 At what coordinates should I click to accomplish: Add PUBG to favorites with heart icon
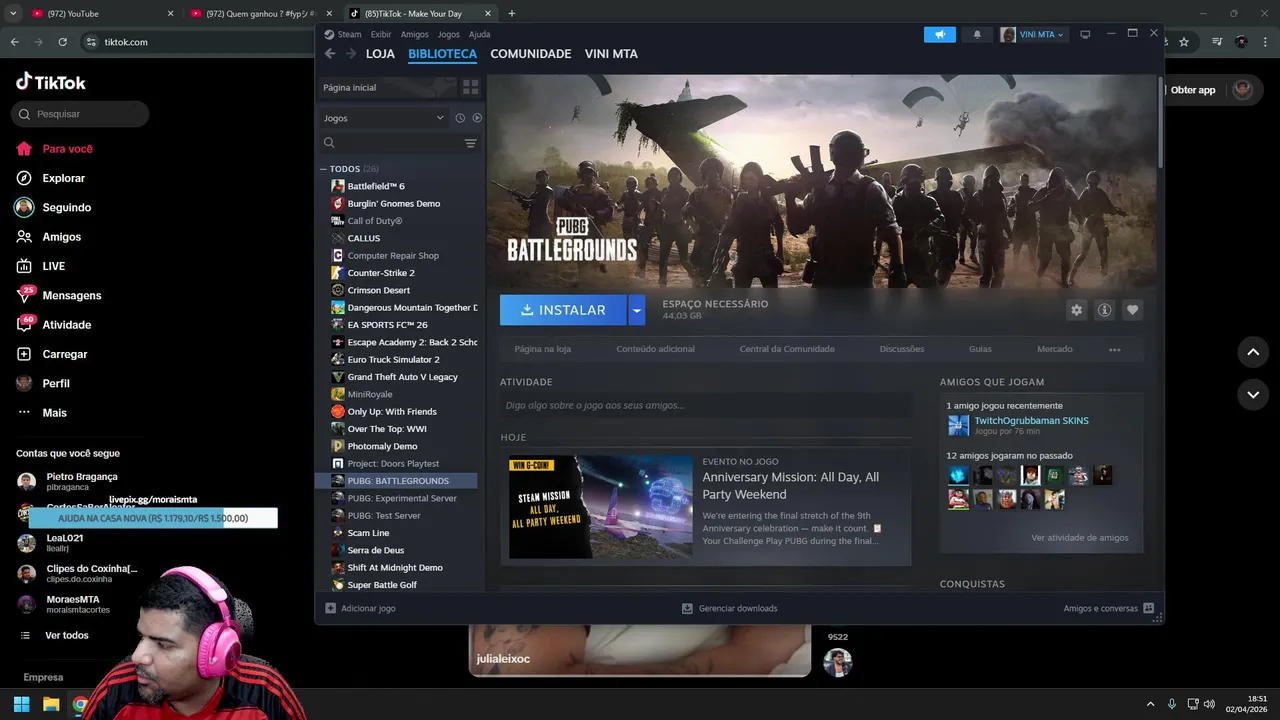[1132, 310]
